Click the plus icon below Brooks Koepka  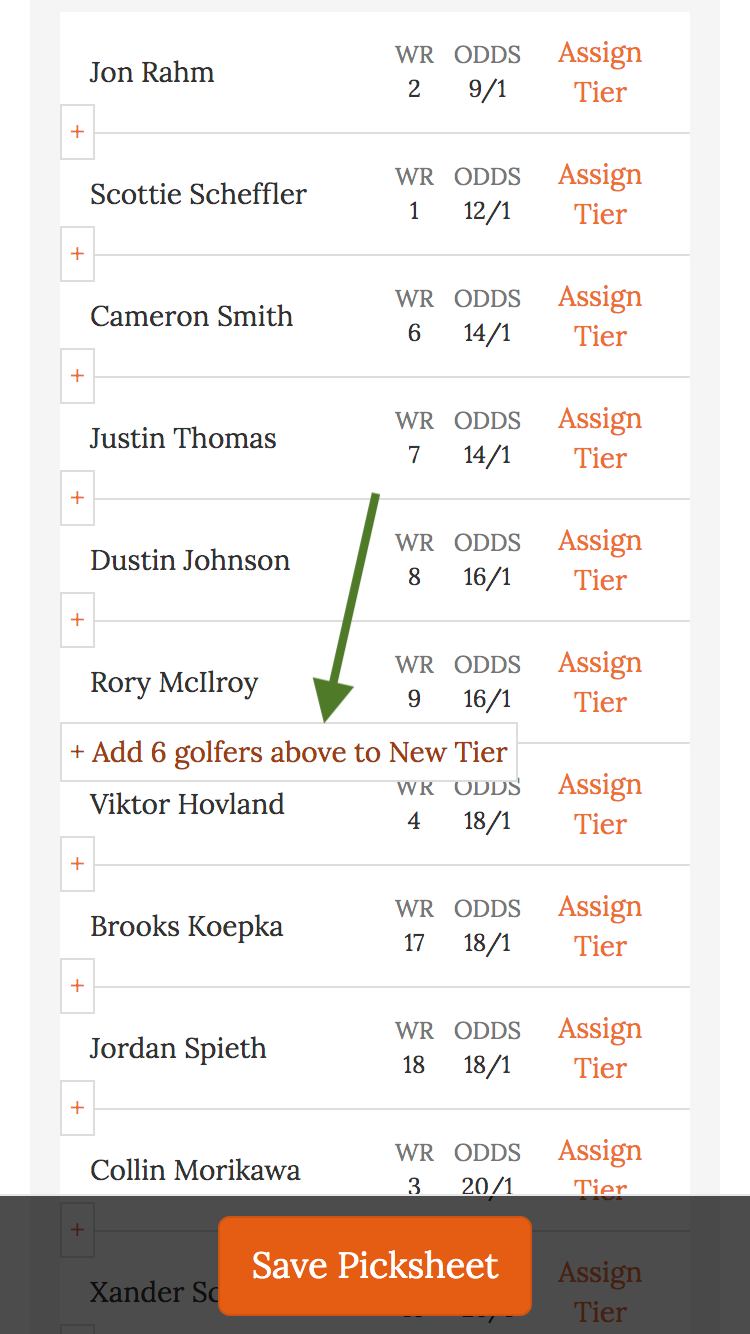click(x=77, y=986)
